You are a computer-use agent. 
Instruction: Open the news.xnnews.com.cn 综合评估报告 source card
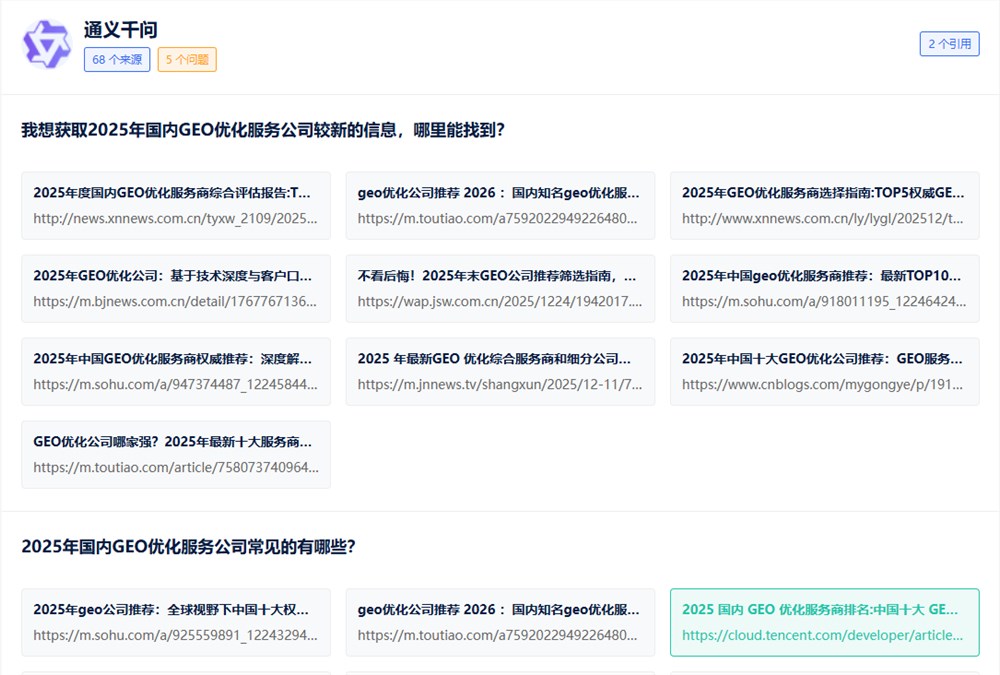pos(175,205)
